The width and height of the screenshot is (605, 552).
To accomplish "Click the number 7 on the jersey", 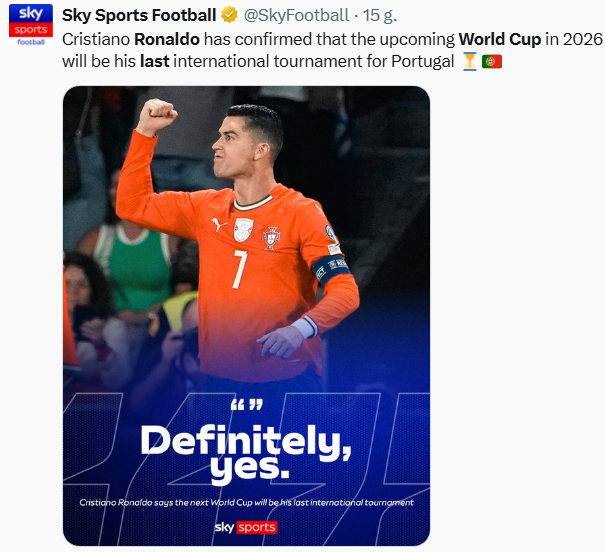I will click(x=239, y=269).
